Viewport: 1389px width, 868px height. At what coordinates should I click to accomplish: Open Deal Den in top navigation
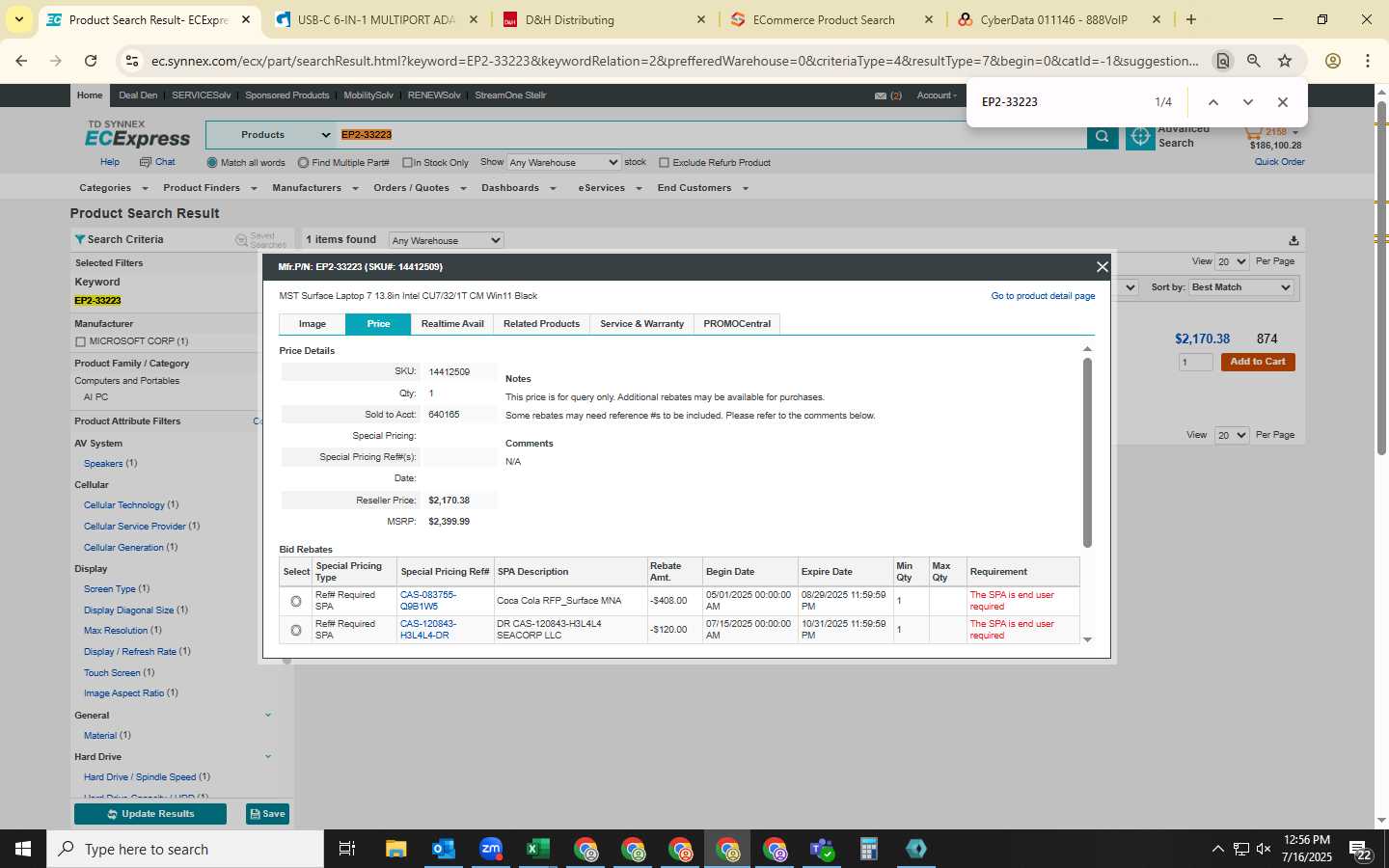click(138, 95)
